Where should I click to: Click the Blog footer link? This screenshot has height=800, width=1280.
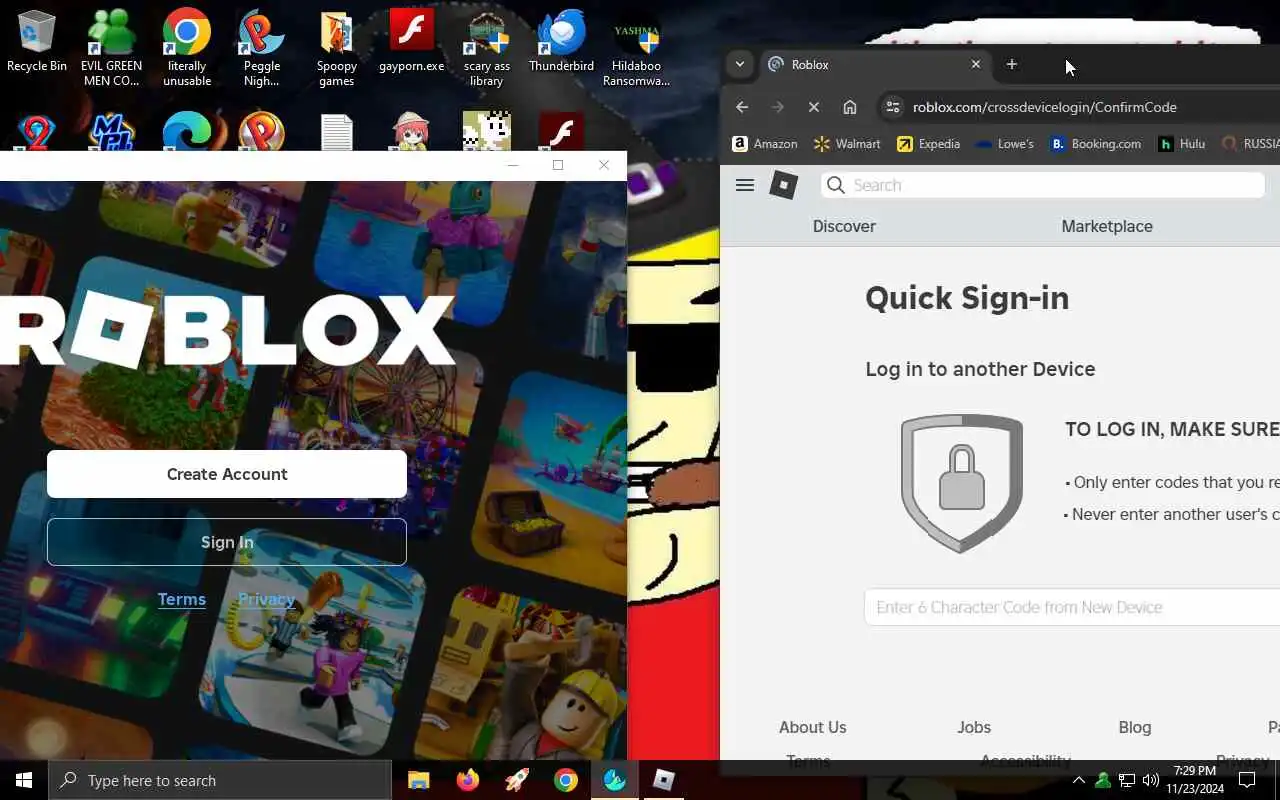(1135, 727)
